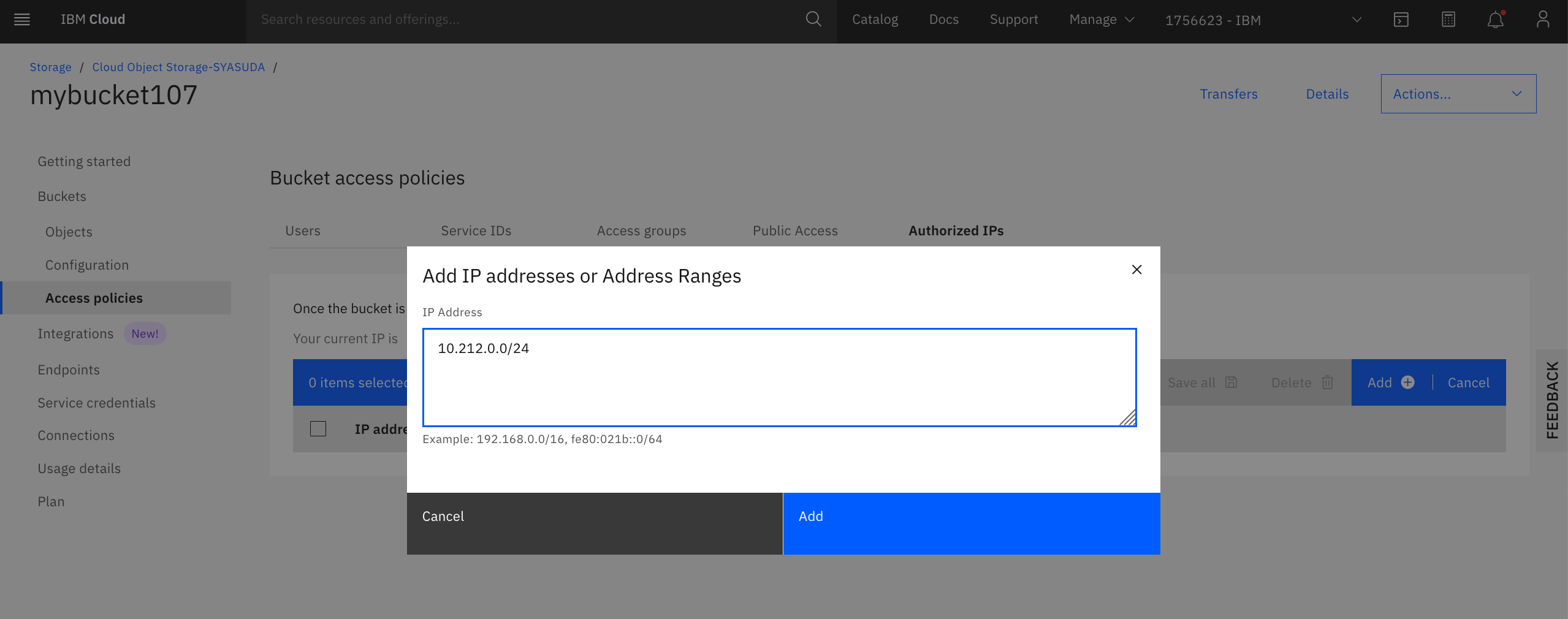Open Plan in the sidebar

click(51, 502)
